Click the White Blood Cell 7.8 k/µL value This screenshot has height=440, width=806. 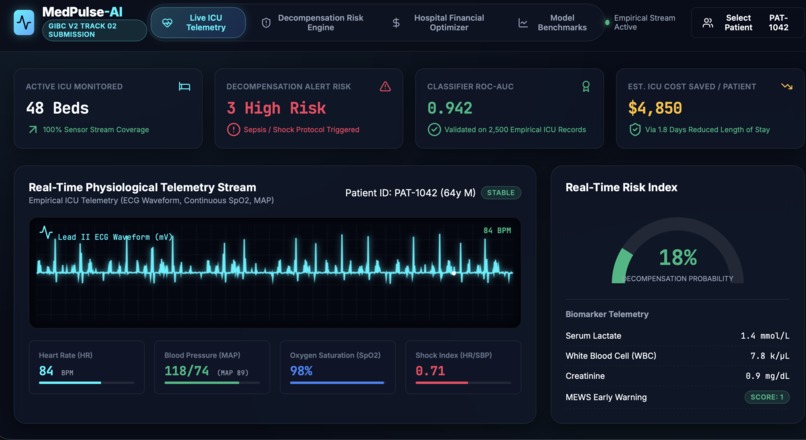click(x=770, y=356)
